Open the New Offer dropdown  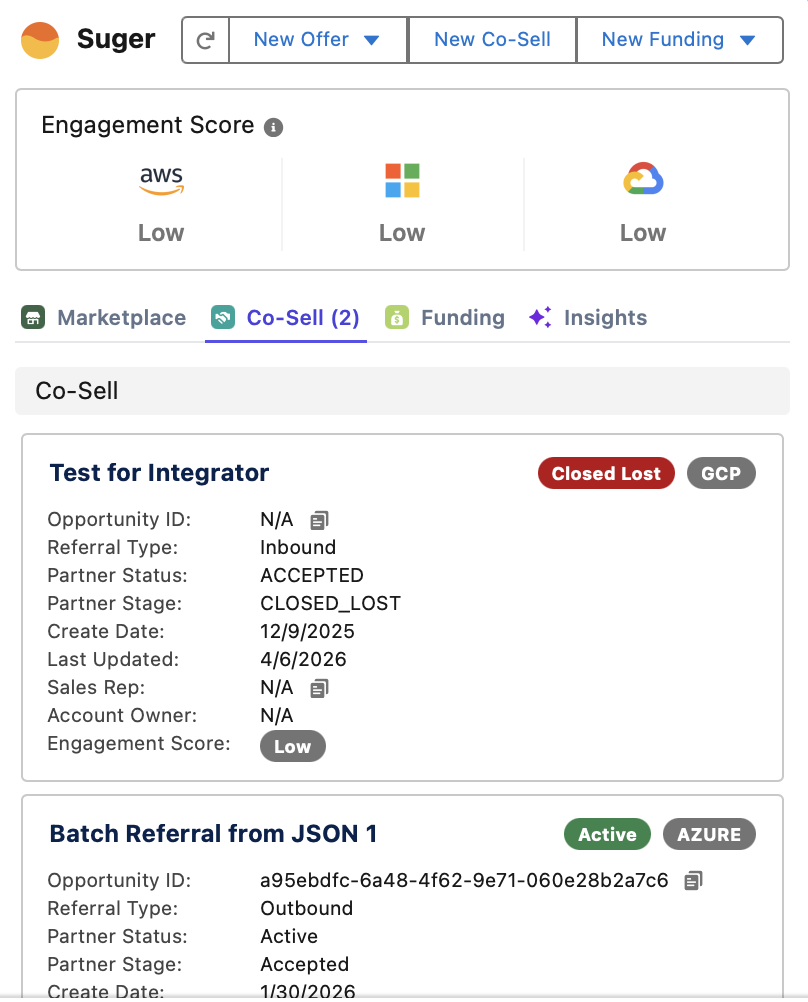click(317, 40)
